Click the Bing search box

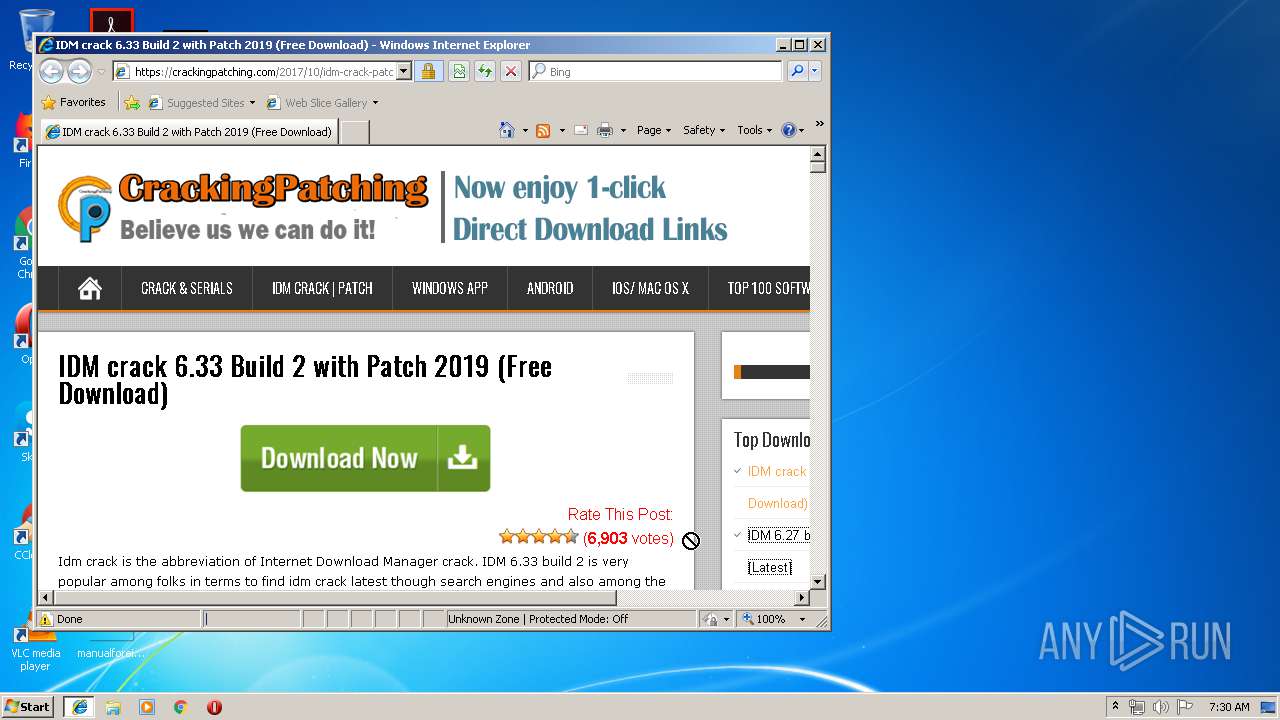655,71
